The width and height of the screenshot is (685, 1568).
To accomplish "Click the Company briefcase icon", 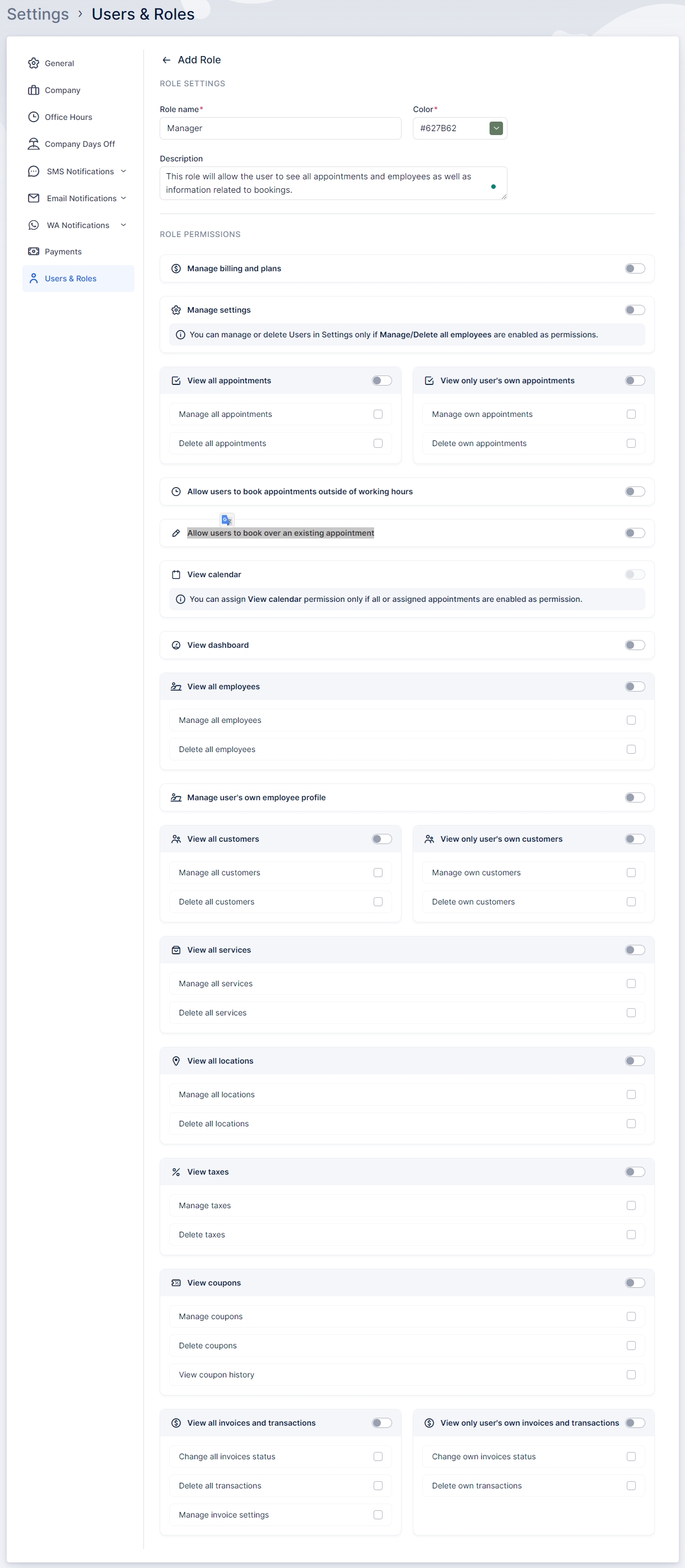I will coord(34,90).
